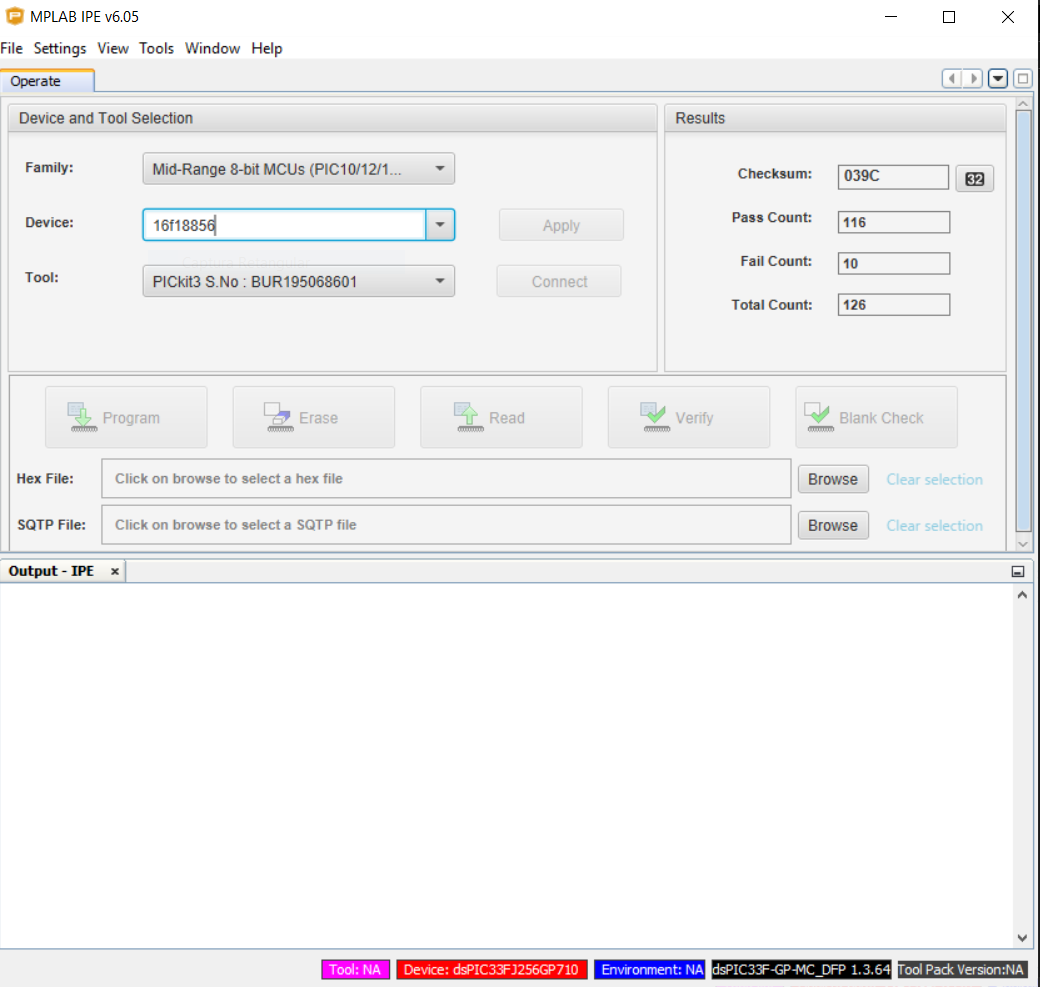Open the document list dropdown arrow icon
1040x987 pixels.
tap(998, 78)
